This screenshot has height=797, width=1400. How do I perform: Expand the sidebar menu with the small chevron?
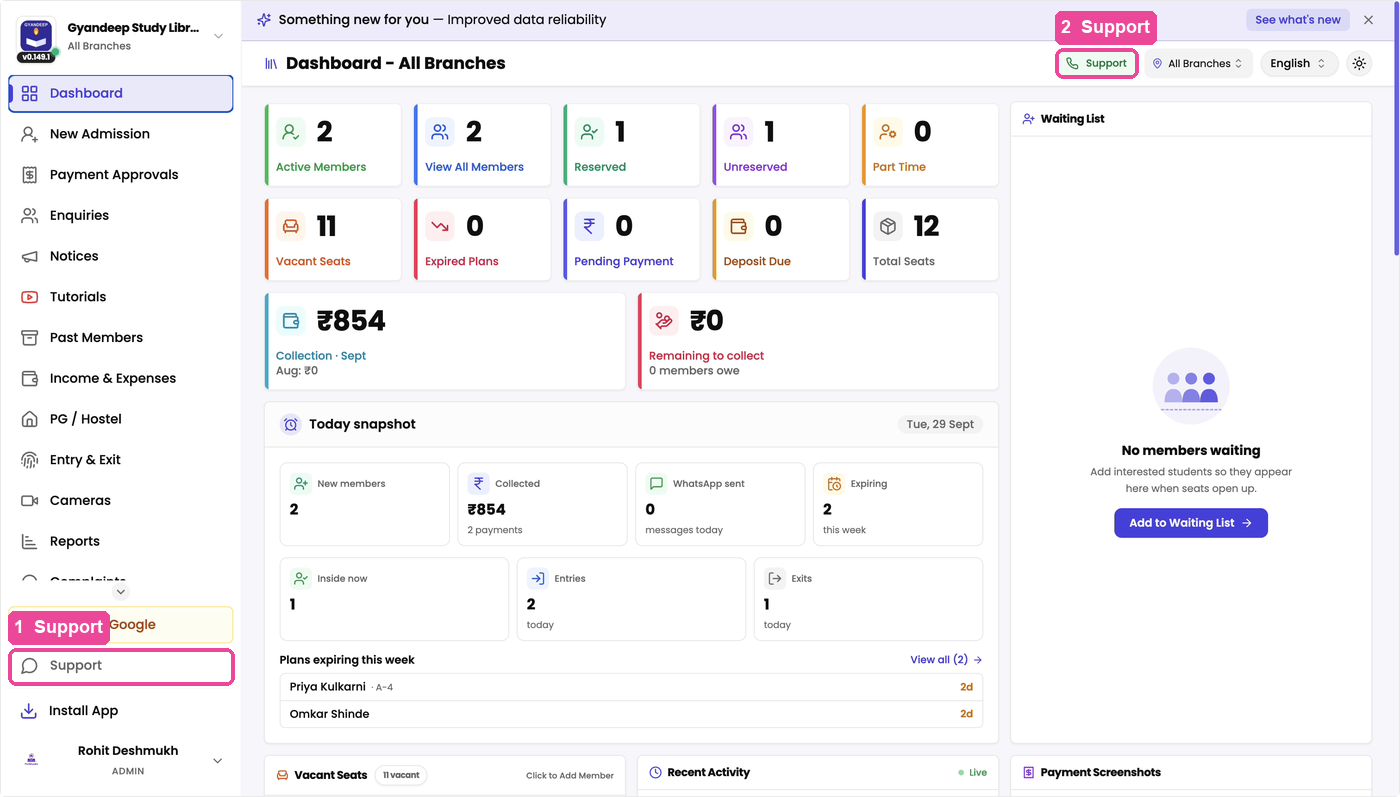point(121,592)
